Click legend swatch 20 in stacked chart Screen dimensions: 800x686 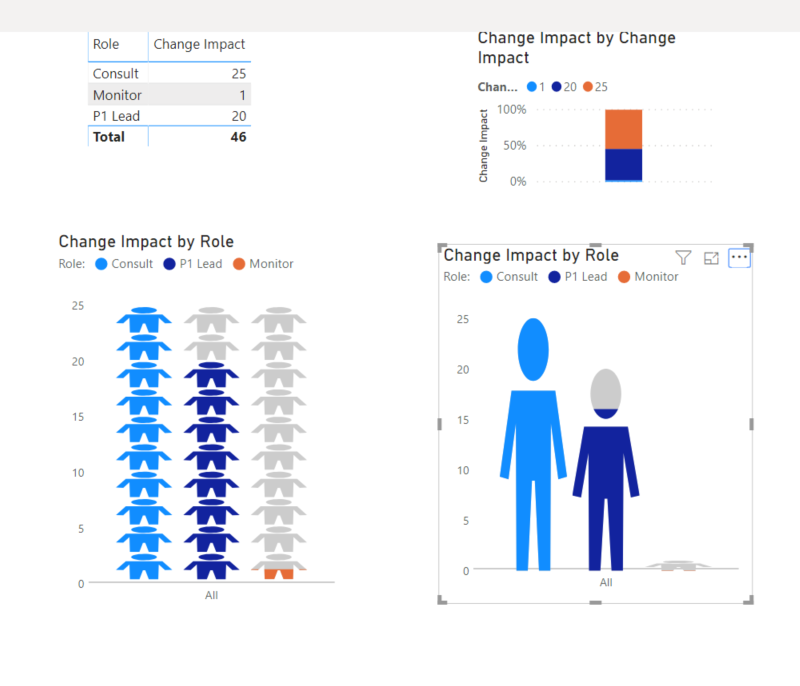(x=557, y=87)
